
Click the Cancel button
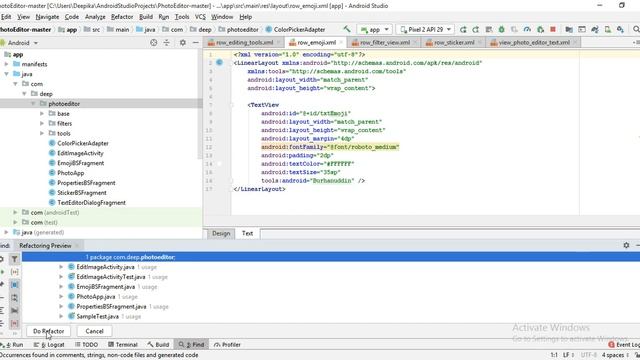(x=94, y=331)
